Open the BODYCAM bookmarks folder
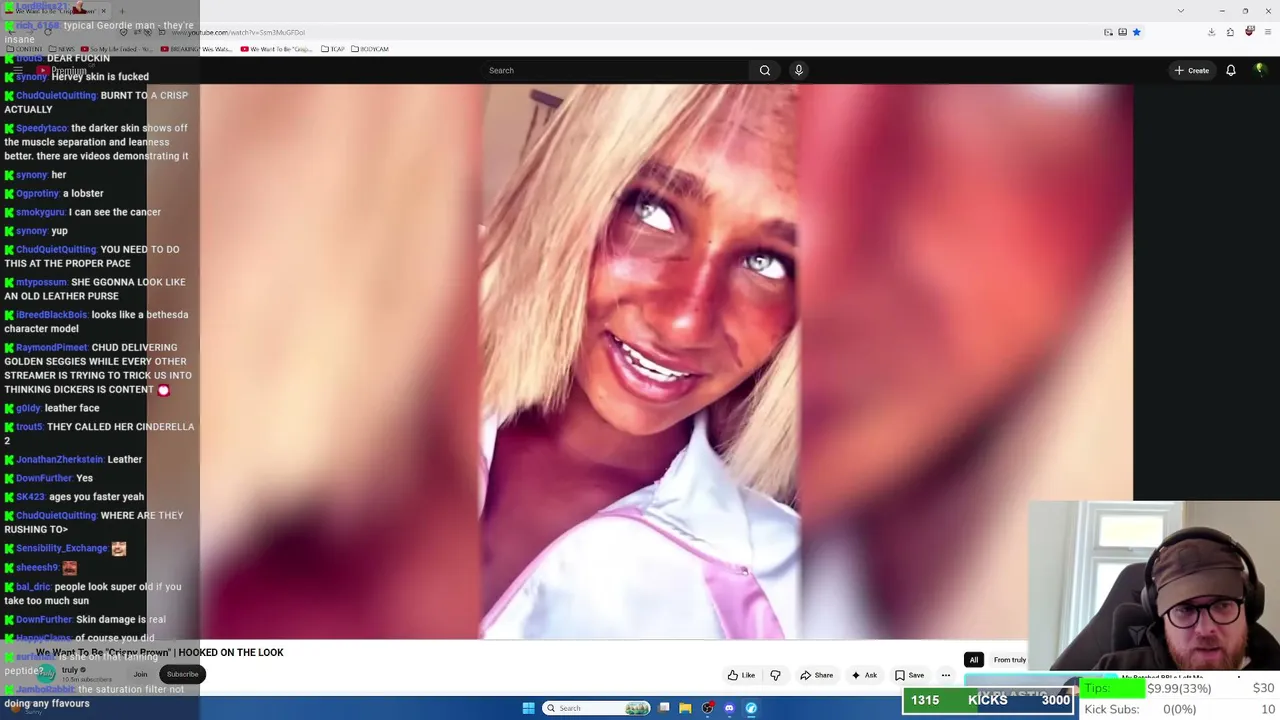Screen dimensions: 1280x720 tap(369, 49)
